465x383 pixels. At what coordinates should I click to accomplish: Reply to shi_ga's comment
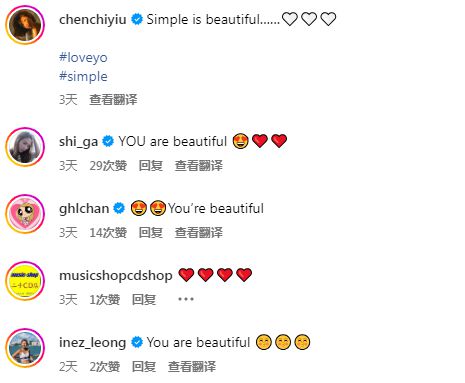[151, 166]
